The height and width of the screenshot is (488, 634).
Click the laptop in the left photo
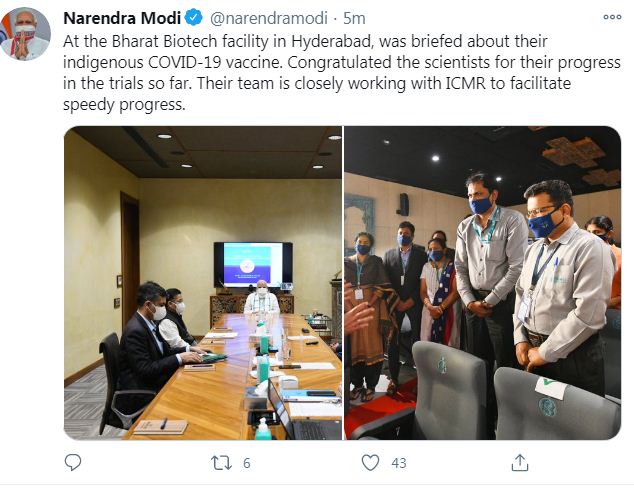[303, 414]
